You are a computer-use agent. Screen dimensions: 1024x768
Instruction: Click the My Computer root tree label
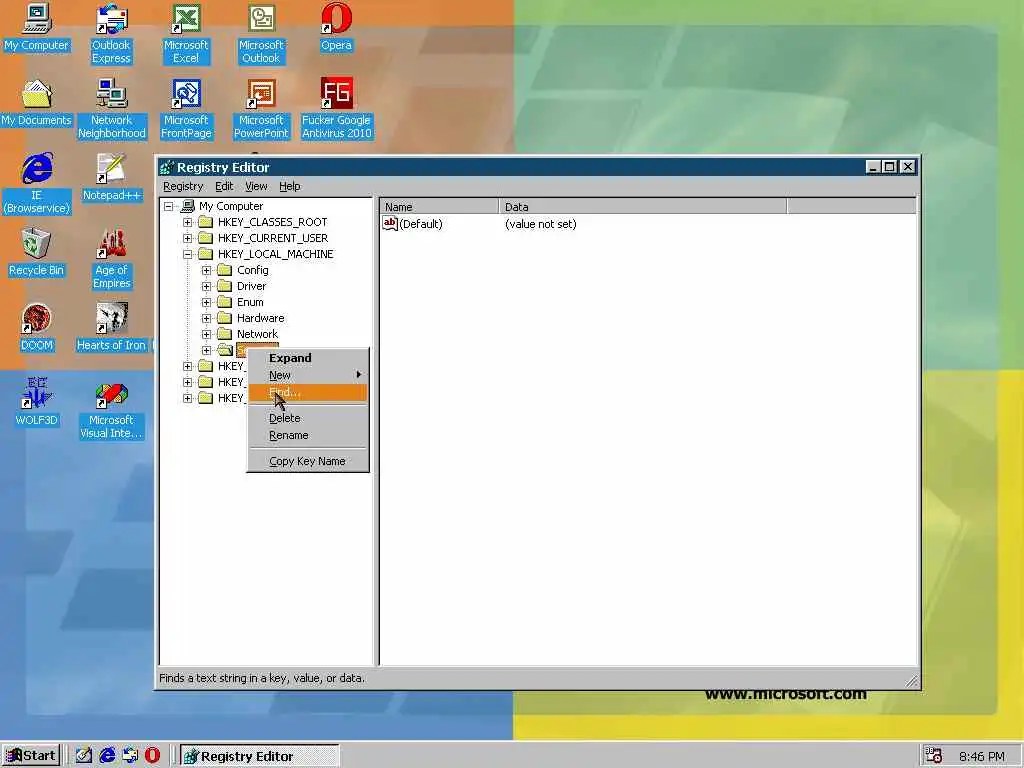tap(231, 206)
